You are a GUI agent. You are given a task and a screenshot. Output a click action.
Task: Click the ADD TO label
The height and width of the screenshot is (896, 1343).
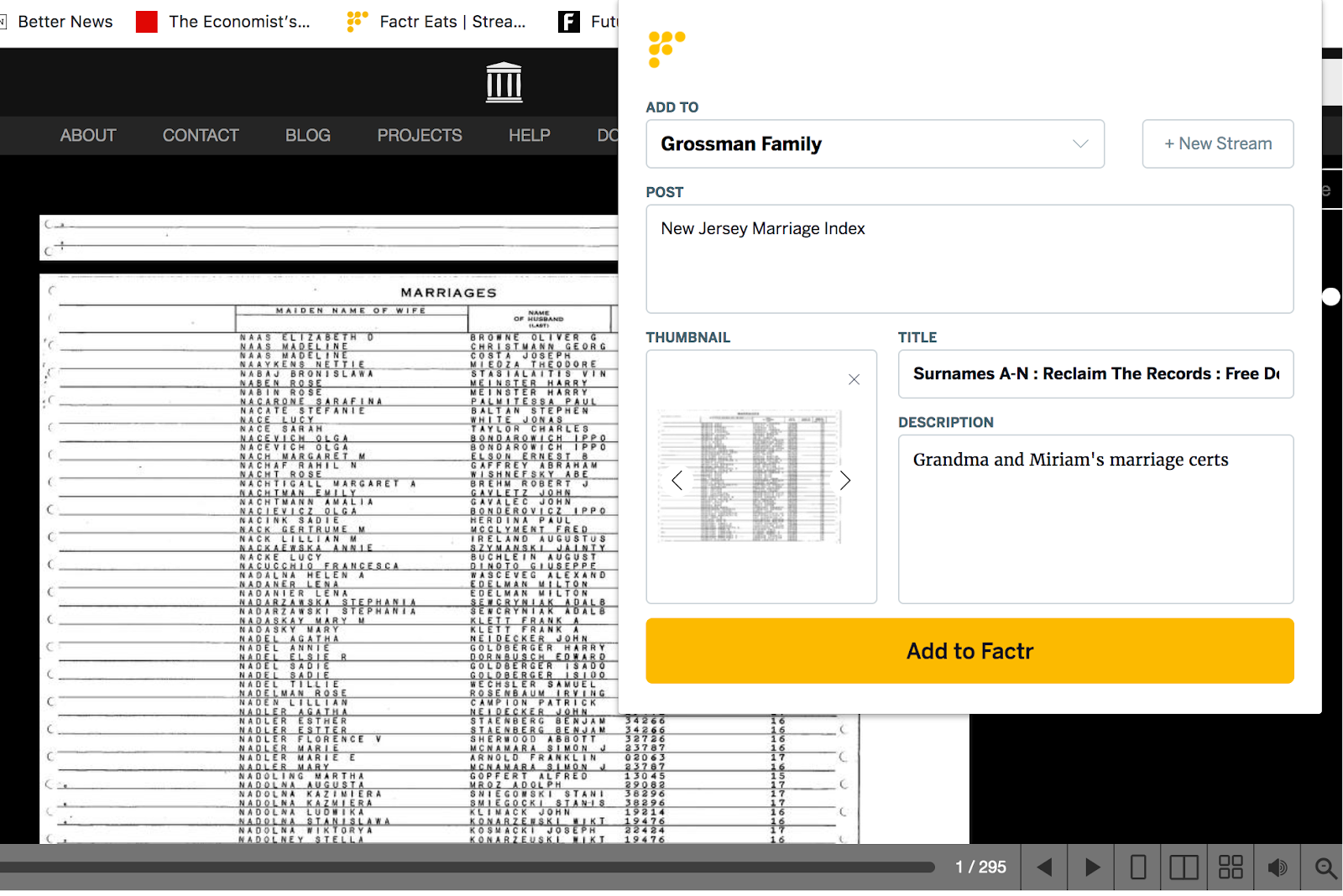672,107
